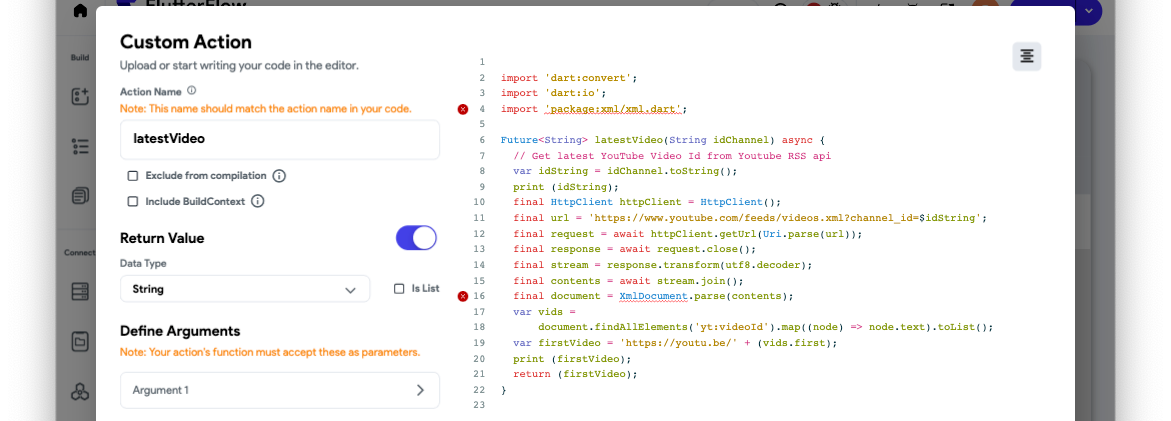1171x421 pixels.
Task: Check Include BuildContext
Action: (x=133, y=202)
